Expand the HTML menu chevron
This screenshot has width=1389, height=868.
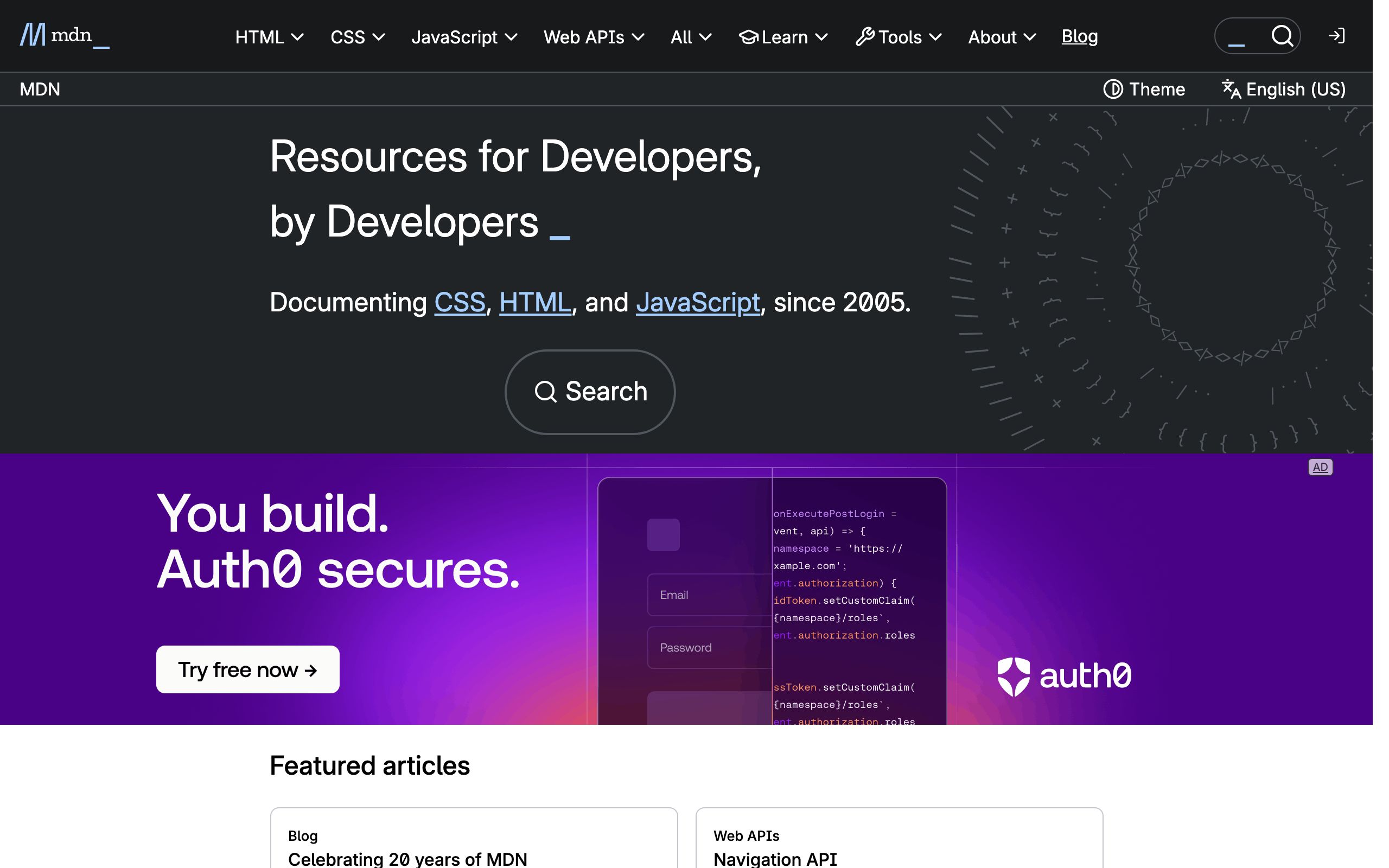point(297,37)
